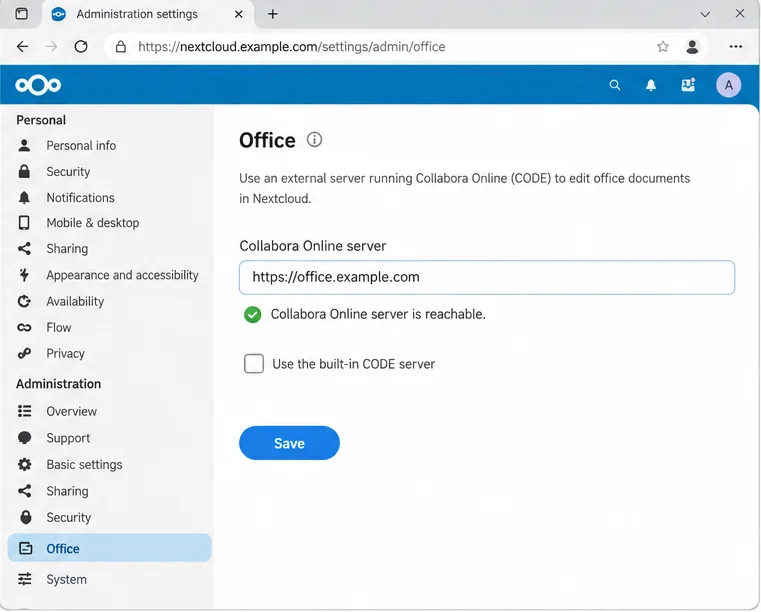Close the browser window
This screenshot has height=612, width=761.
point(740,14)
